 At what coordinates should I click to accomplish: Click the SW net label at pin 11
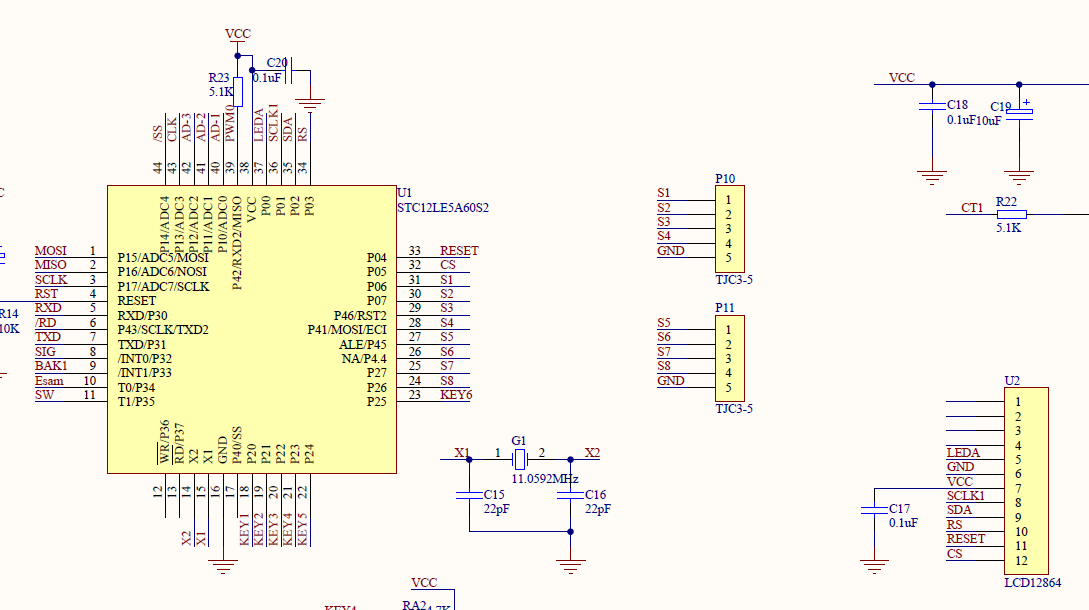44,395
